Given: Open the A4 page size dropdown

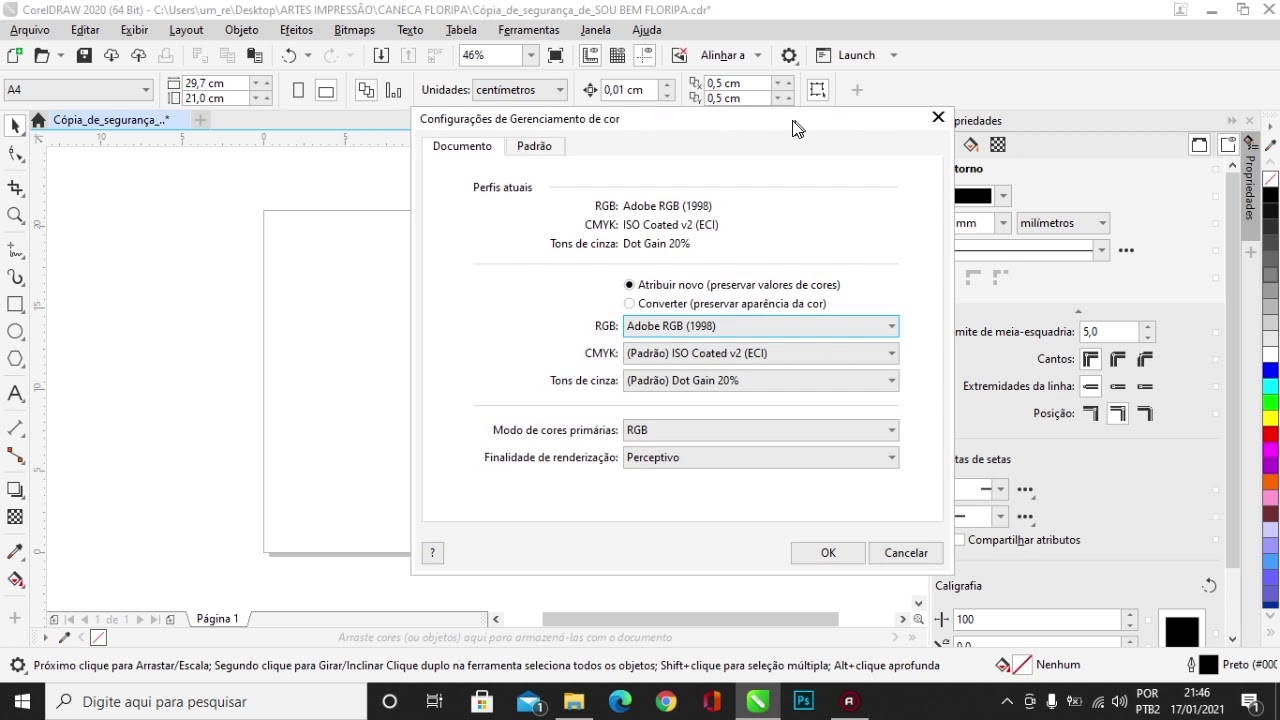Looking at the screenshot, I should [79, 90].
